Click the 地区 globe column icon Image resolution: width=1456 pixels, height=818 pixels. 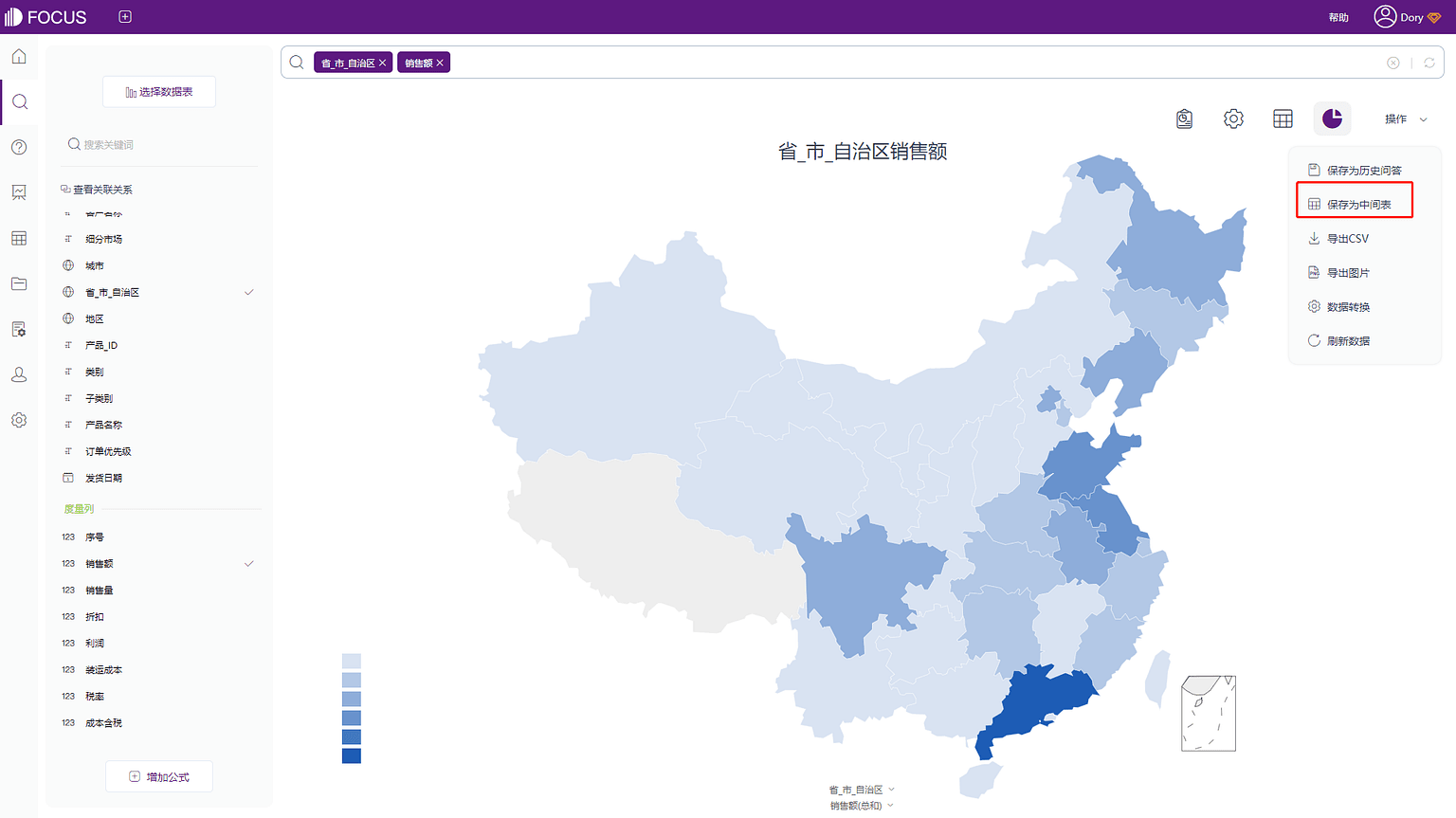(68, 318)
